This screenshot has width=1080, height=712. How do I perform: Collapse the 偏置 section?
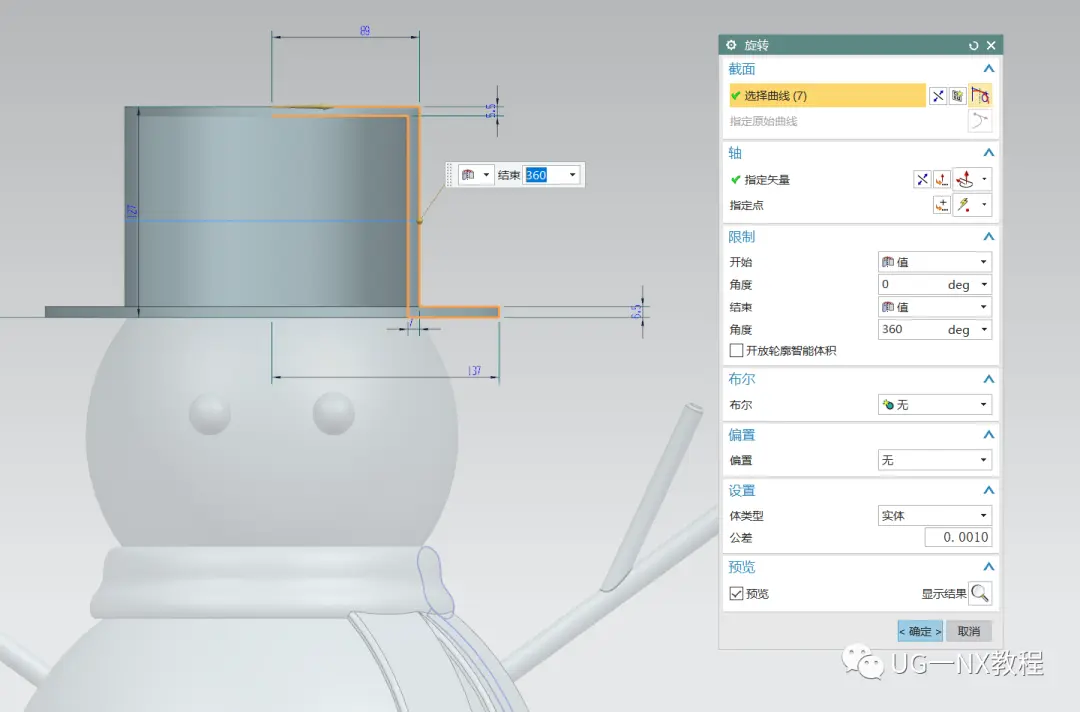click(988, 435)
